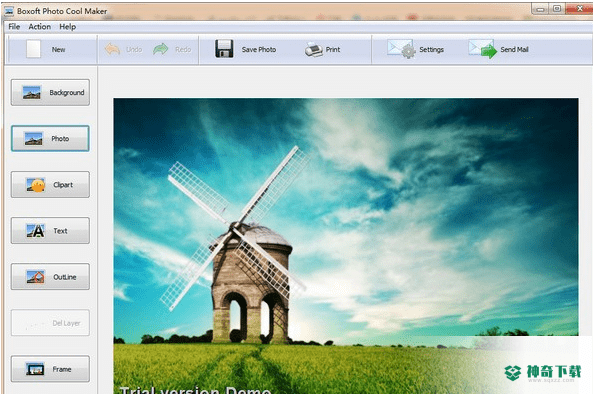Click the green Redo arrow icon
This screenshot has height=394, width=593.
161,49
